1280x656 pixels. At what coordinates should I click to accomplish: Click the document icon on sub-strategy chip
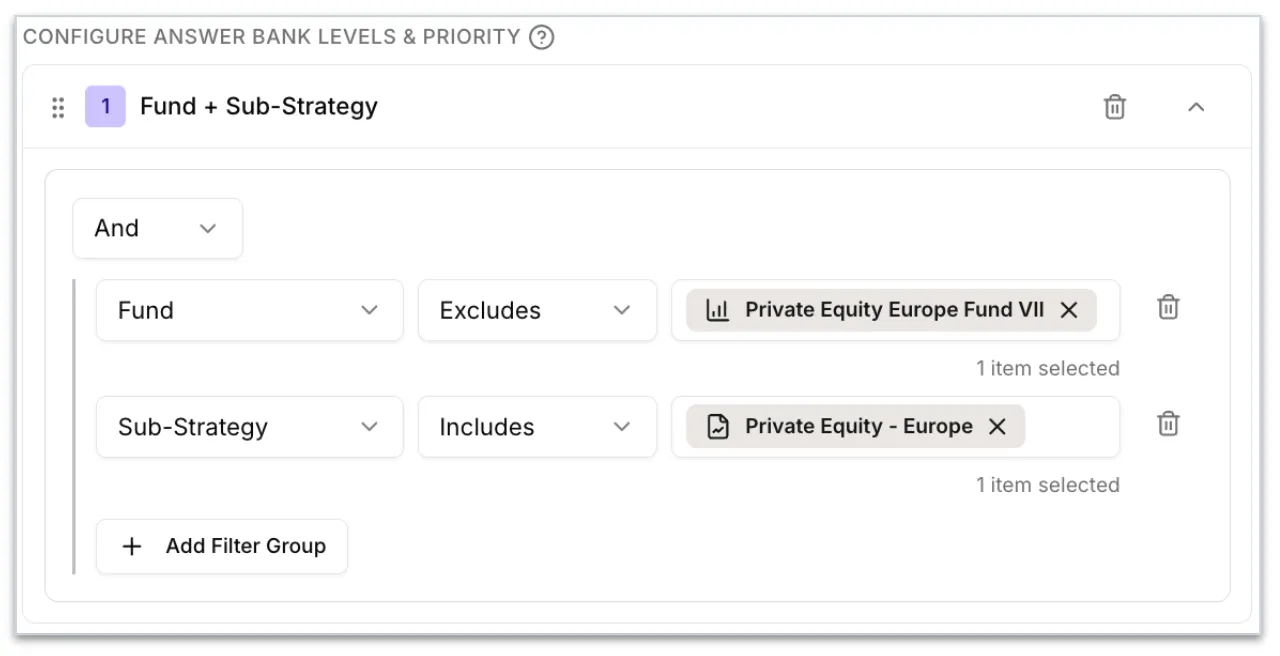pyautogui.click(x=718, y=426)
